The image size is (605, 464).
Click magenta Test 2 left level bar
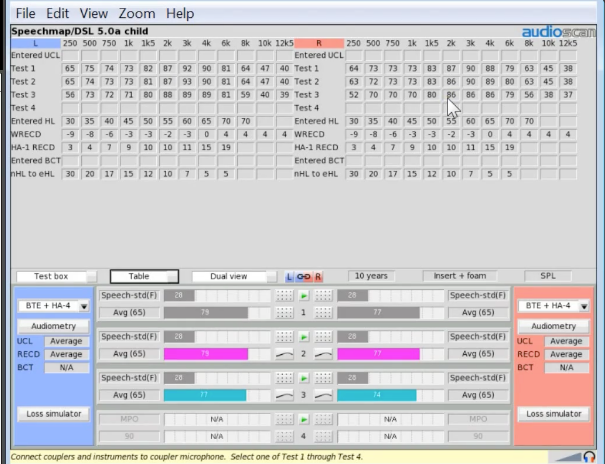(206, 354)
